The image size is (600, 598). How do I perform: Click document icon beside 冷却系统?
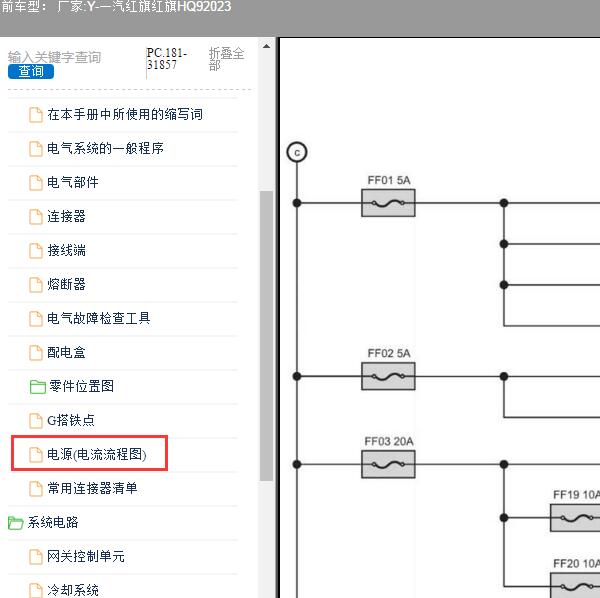pos(36,590)
